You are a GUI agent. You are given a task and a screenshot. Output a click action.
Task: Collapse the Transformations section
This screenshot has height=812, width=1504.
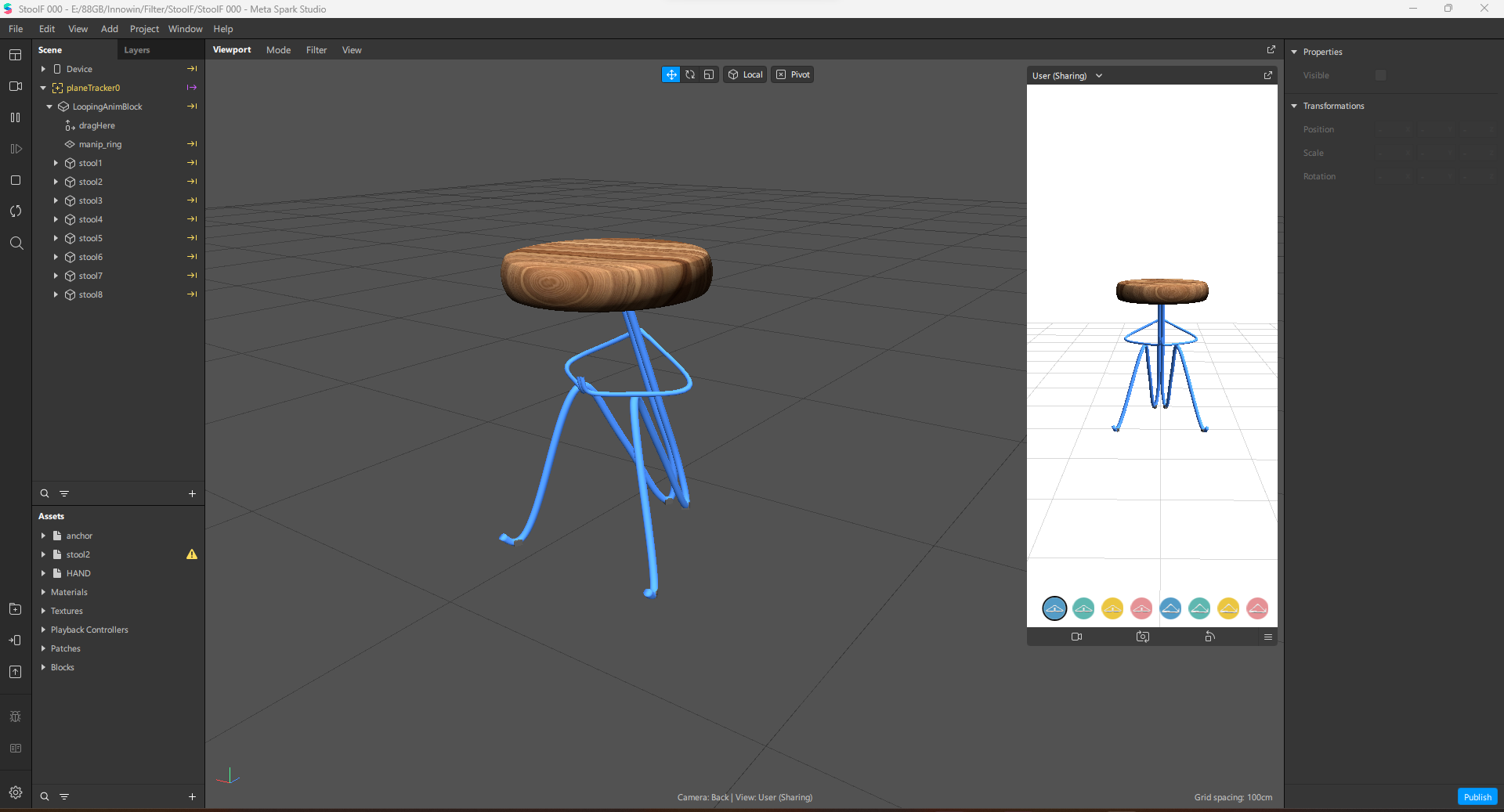1294,106
